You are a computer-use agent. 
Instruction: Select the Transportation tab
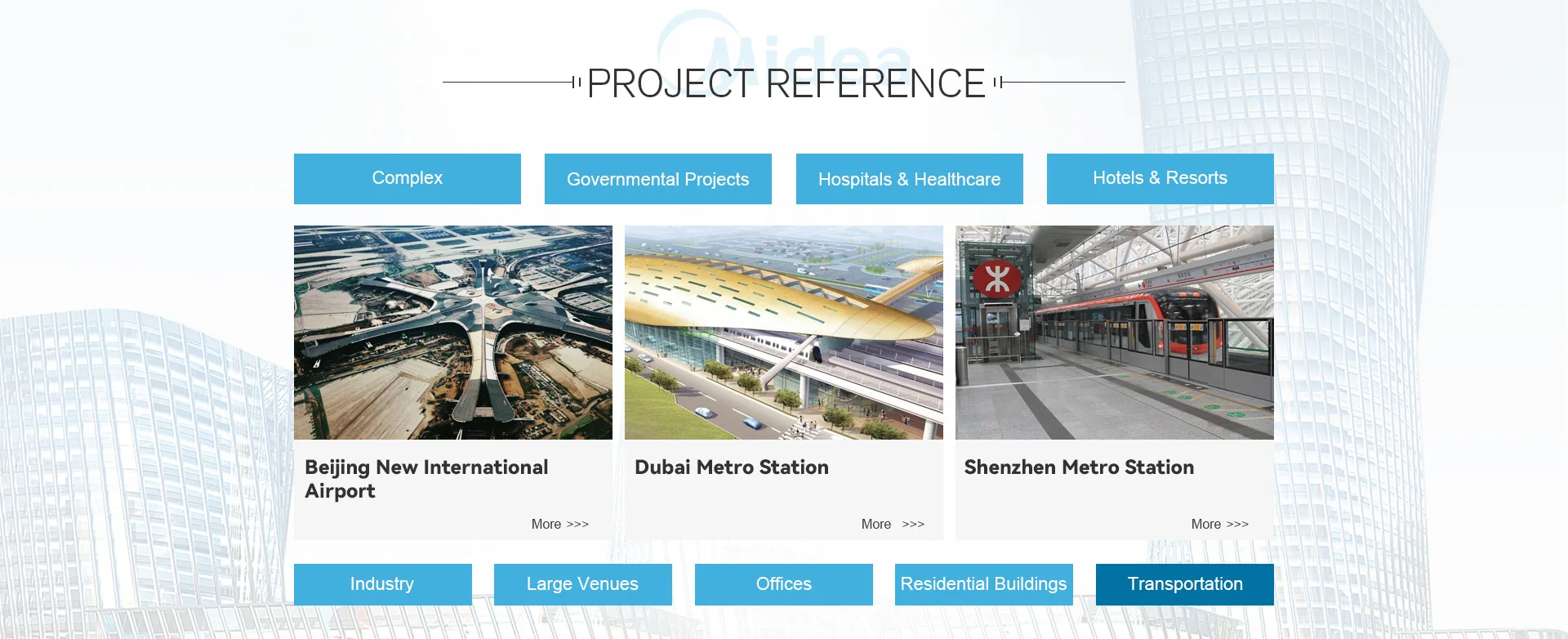1184,584
